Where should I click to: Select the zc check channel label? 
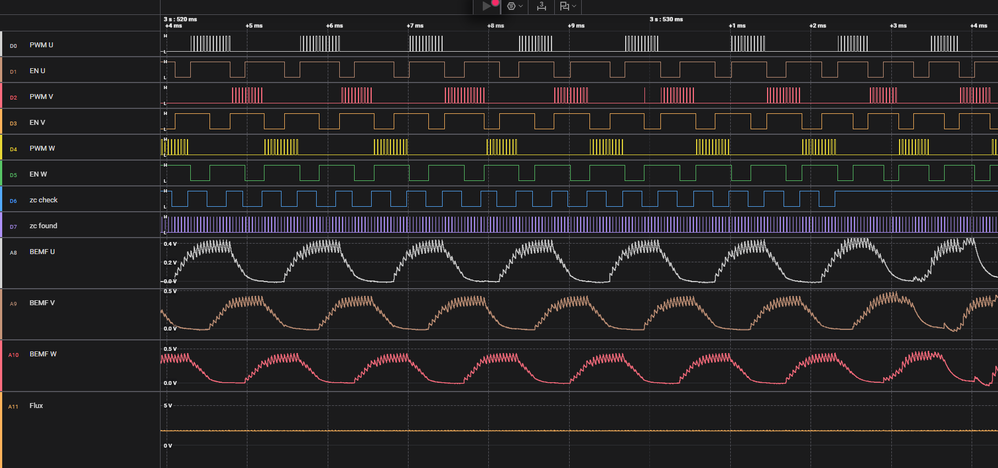click(x=43, y=200)
